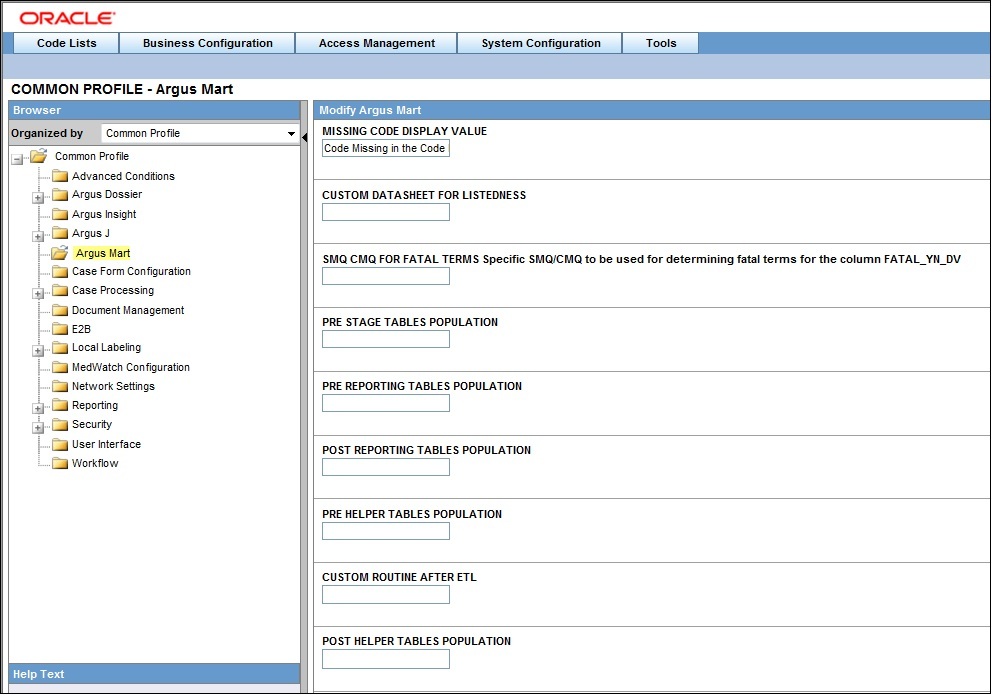This screenshot has height=697, width=993.
Task: Click the Argus Mart open-folder icon
Action: point(60,253)
